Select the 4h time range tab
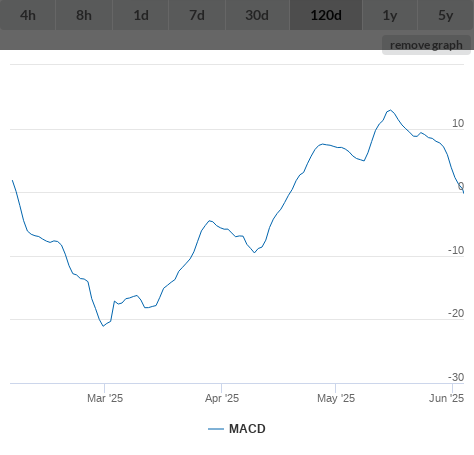Viewport: 474px width, 455px height. pyautogui.click(x=28, y=15)
